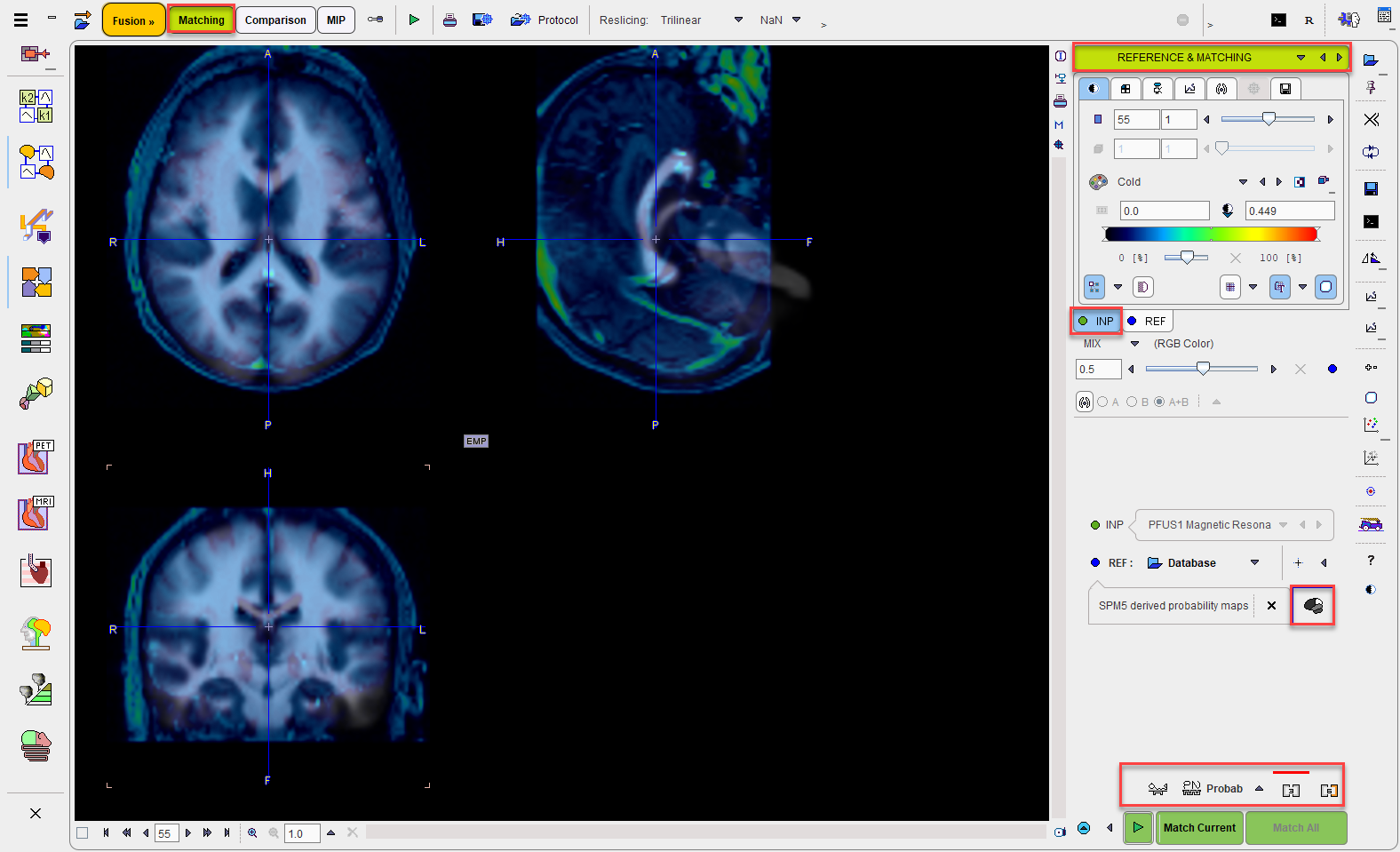Open the Cold color table dropdown
Viewport: 1400px width, 852px height.
[x=1243, y=181]
